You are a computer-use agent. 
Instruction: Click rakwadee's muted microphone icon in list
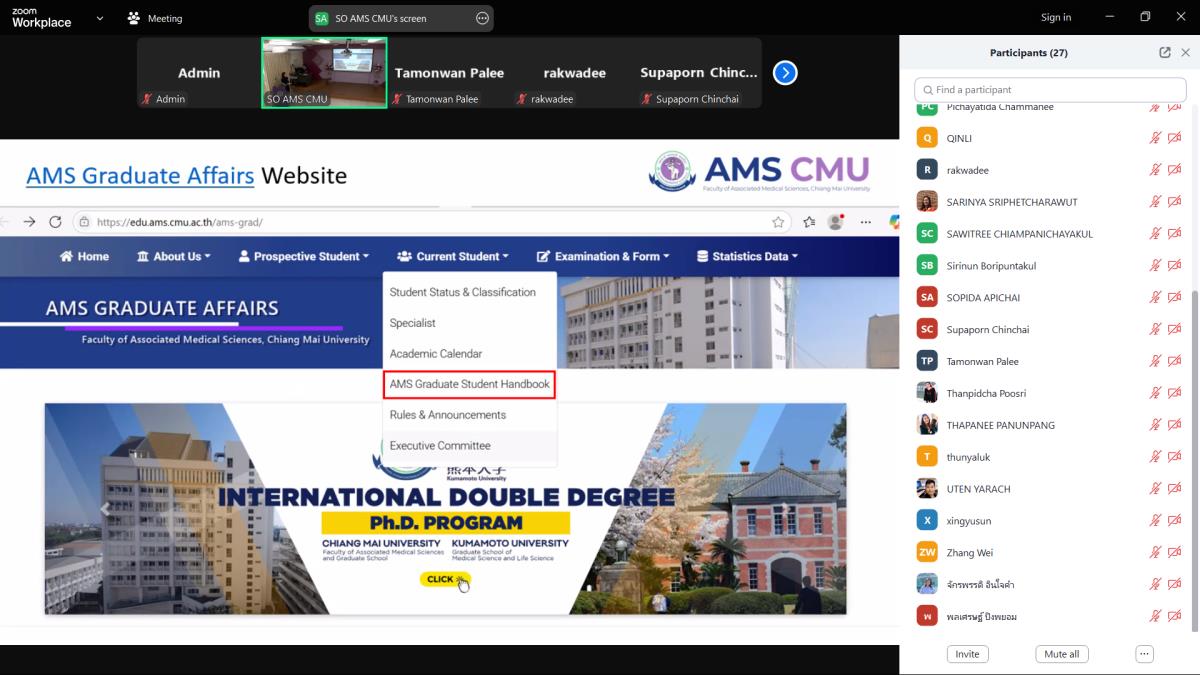click(x=1155, y=170)
